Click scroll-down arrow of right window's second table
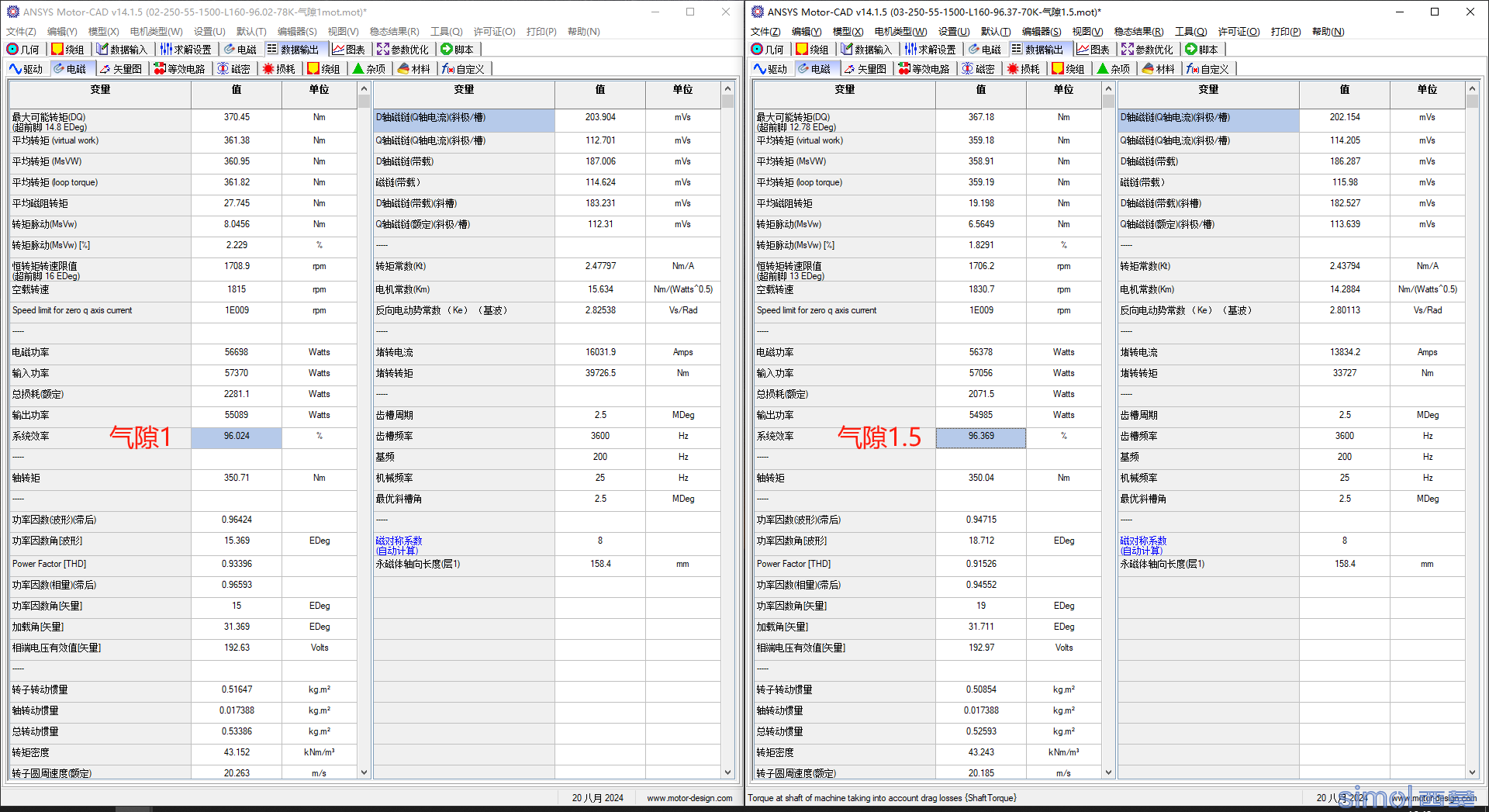This screenshot has width=1489, height=812. click(x=1472, y=772)
